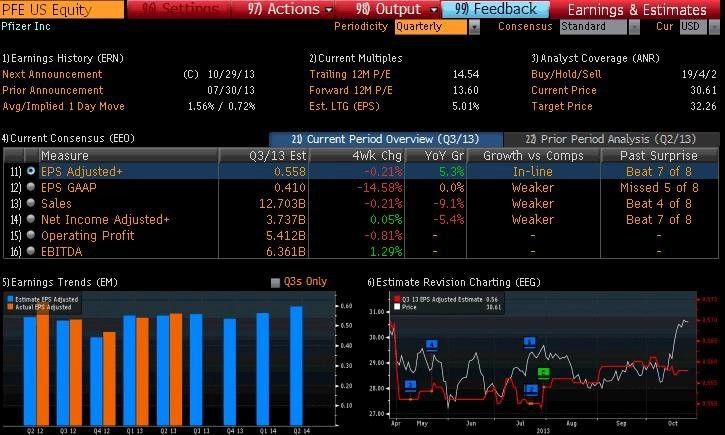This screenshot has width=725, height=435.
Task: Click the green event marker on revision chart
Action: coord(543,372)
